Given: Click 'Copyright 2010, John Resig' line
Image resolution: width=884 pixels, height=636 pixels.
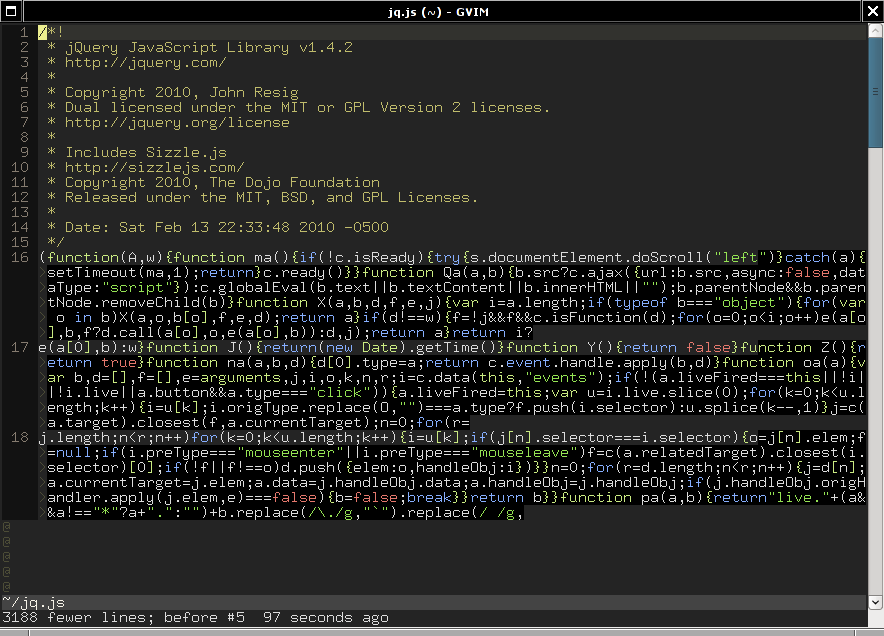Looking at the screenshot, I should 182,92.
